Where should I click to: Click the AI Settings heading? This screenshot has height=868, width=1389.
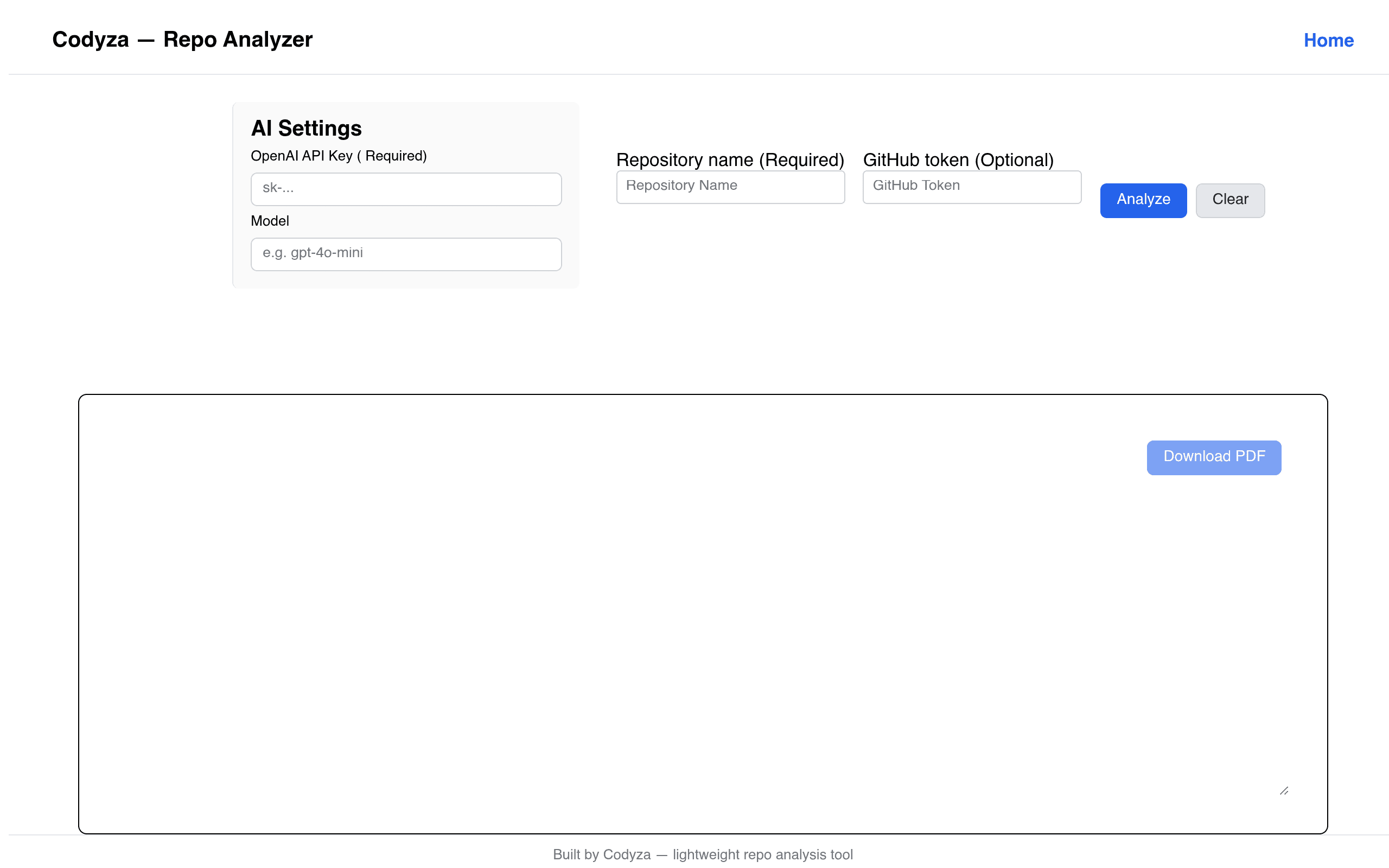(306, 128)
